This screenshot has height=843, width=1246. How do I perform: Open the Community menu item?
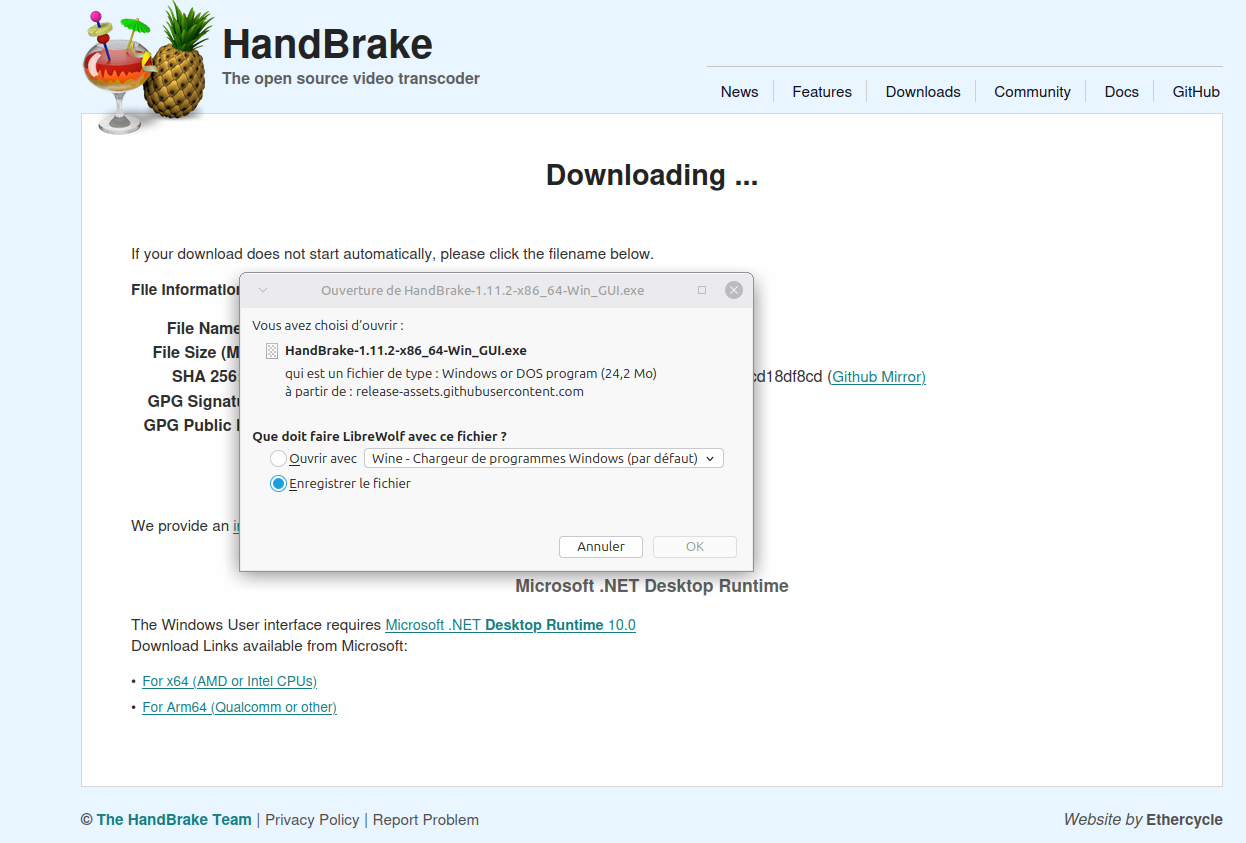click(x=1032, y=91)
